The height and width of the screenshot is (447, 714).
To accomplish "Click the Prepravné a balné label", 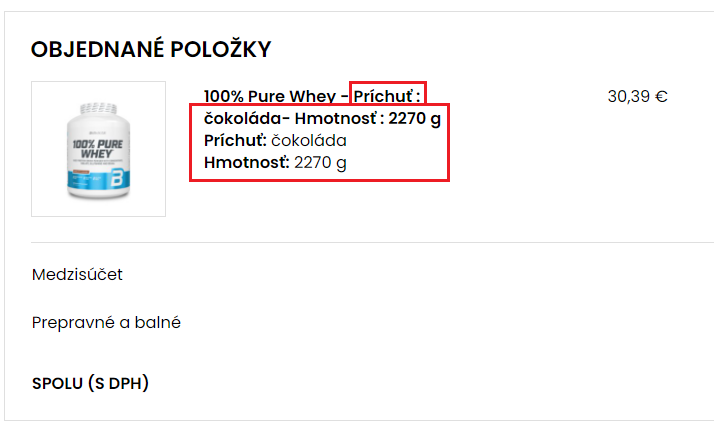I will point(106,323).
